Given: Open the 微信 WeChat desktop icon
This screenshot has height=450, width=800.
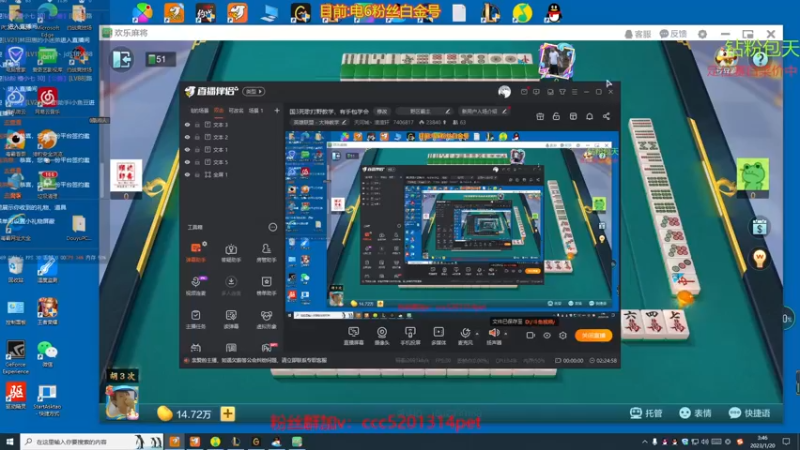Looking at the screenshot, I should (x=47, y=354).
